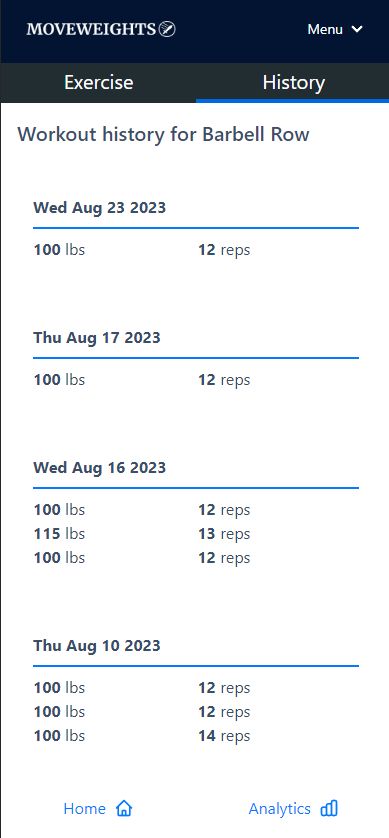The image size is (389, 838).
Task: Open the Analytics link
Action: (293, 809)
